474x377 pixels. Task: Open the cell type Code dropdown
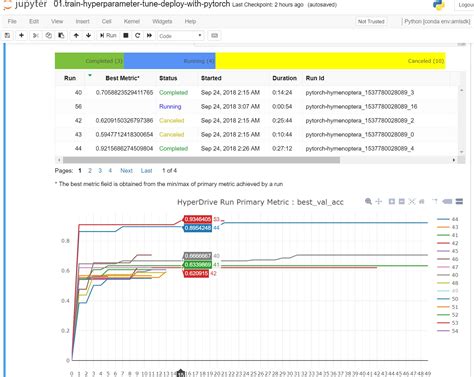pyautogui.click(x=180, y=36)
